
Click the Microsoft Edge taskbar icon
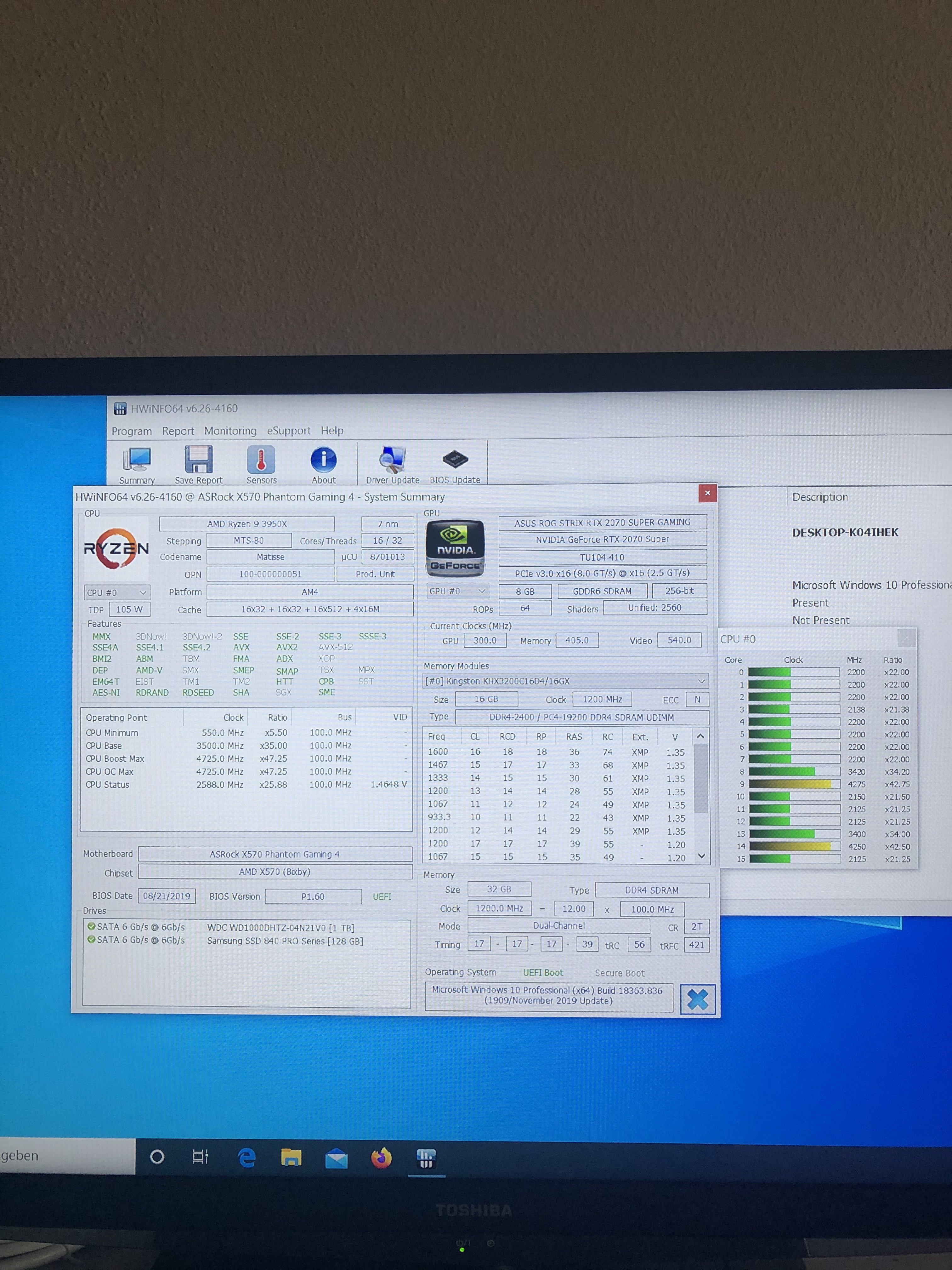247,1158
